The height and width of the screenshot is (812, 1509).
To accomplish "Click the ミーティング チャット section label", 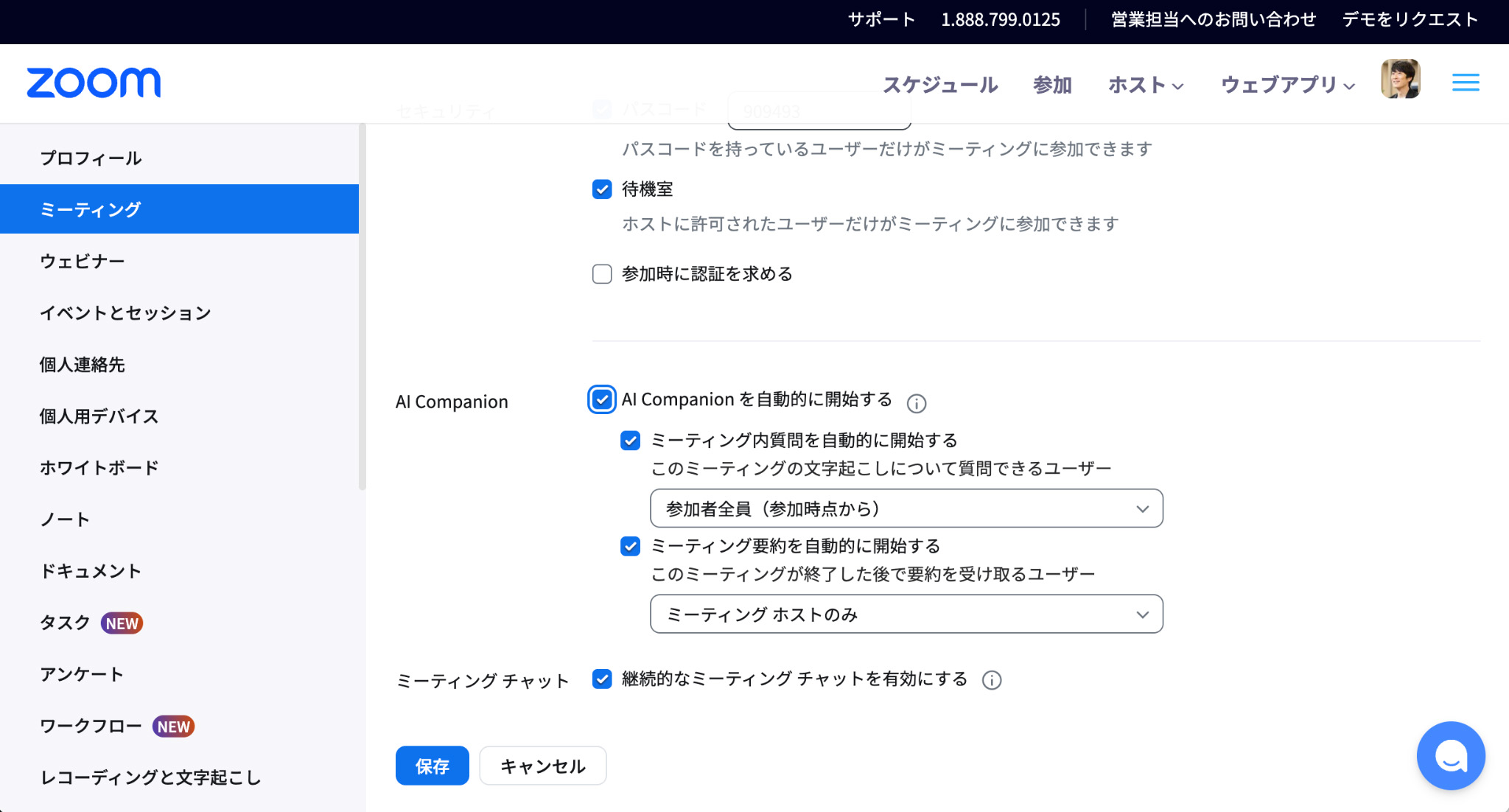I will (x=483, y=681).
